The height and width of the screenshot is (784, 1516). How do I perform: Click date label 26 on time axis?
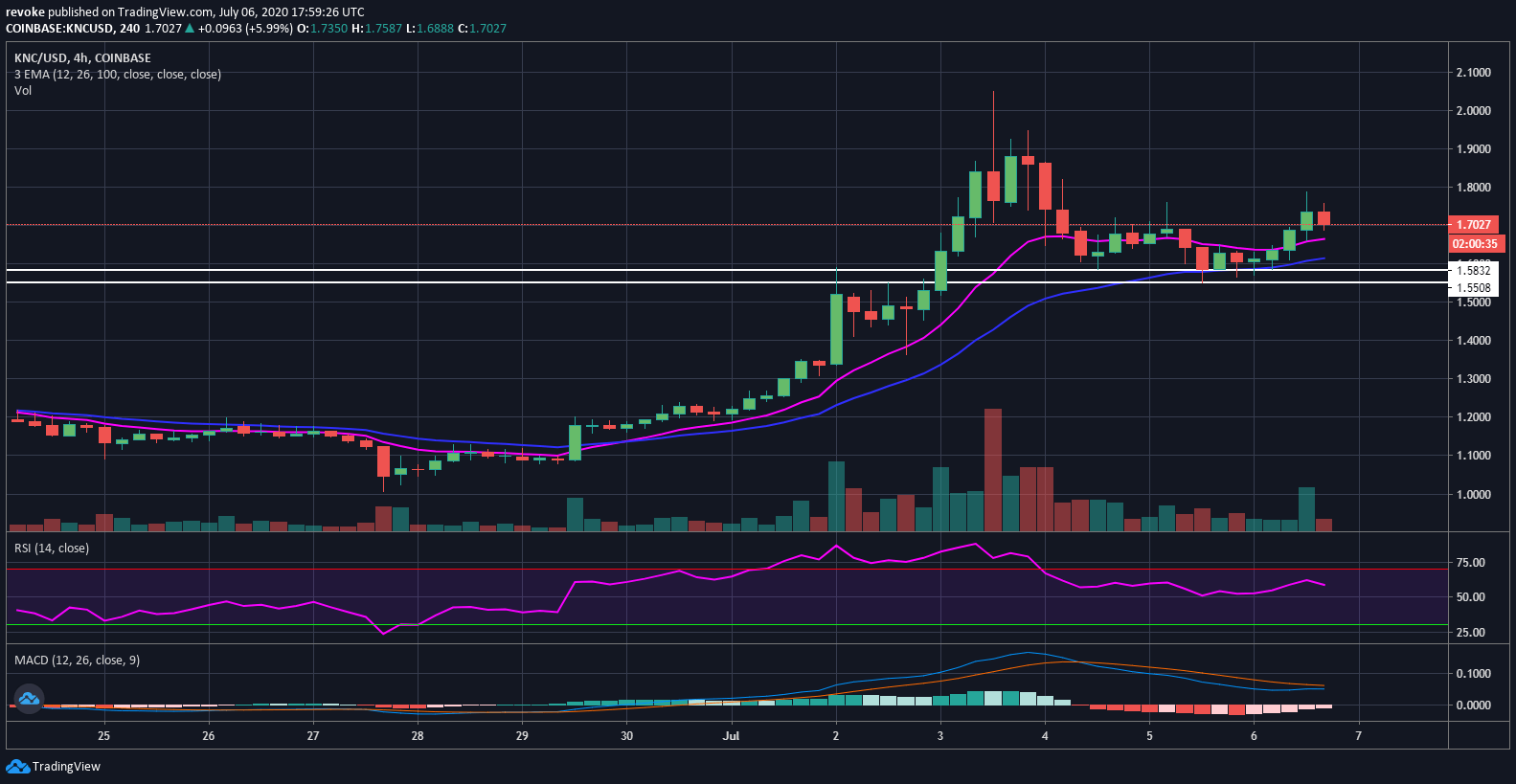(x=209, y=736)
